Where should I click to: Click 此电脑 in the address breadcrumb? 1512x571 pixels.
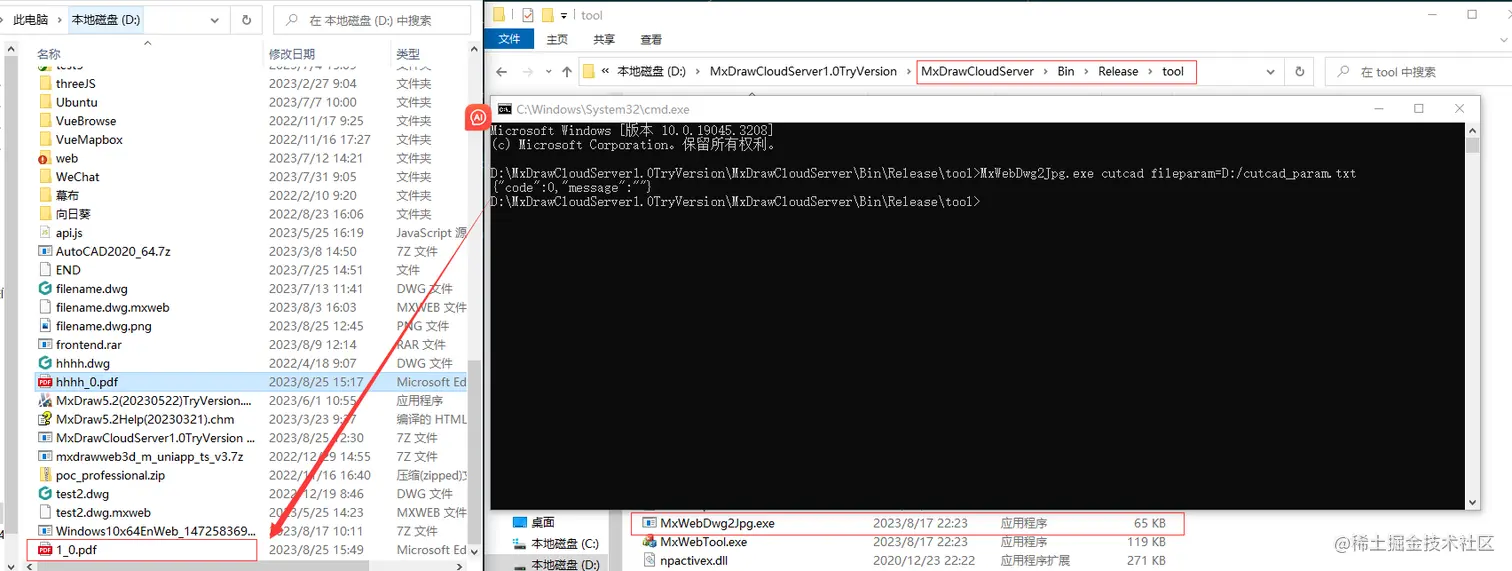[x=30, y=20]
